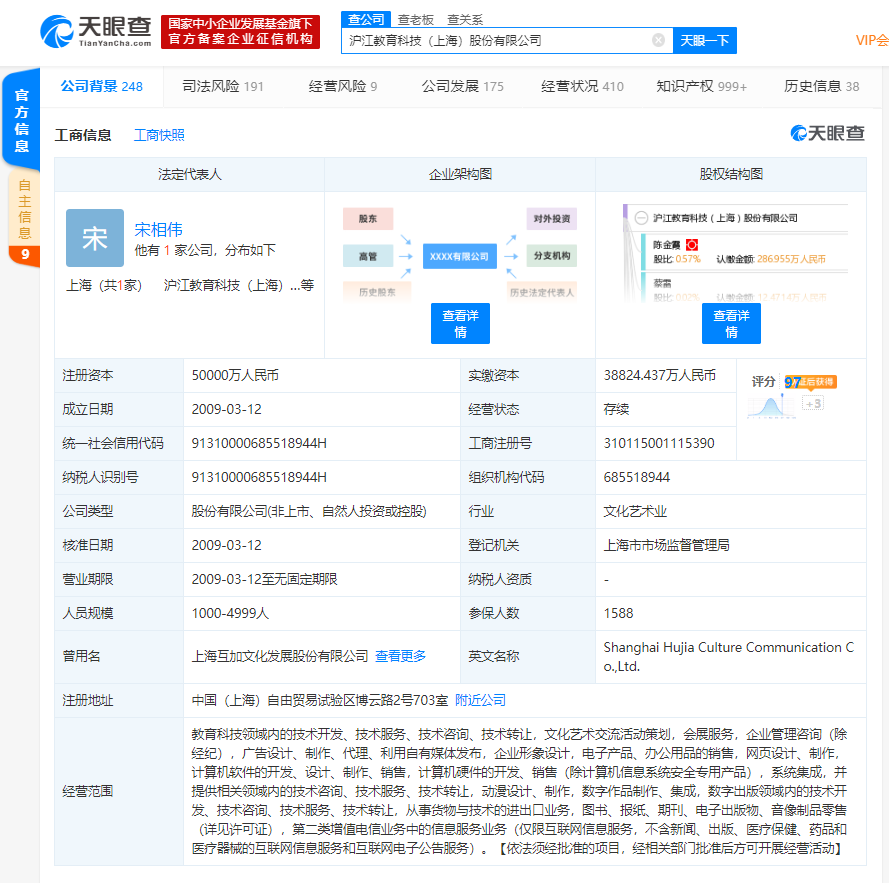Click 查看详情 under 企业架构图
Viewport: 889px width, 883px height.
(x=460, y=323)
